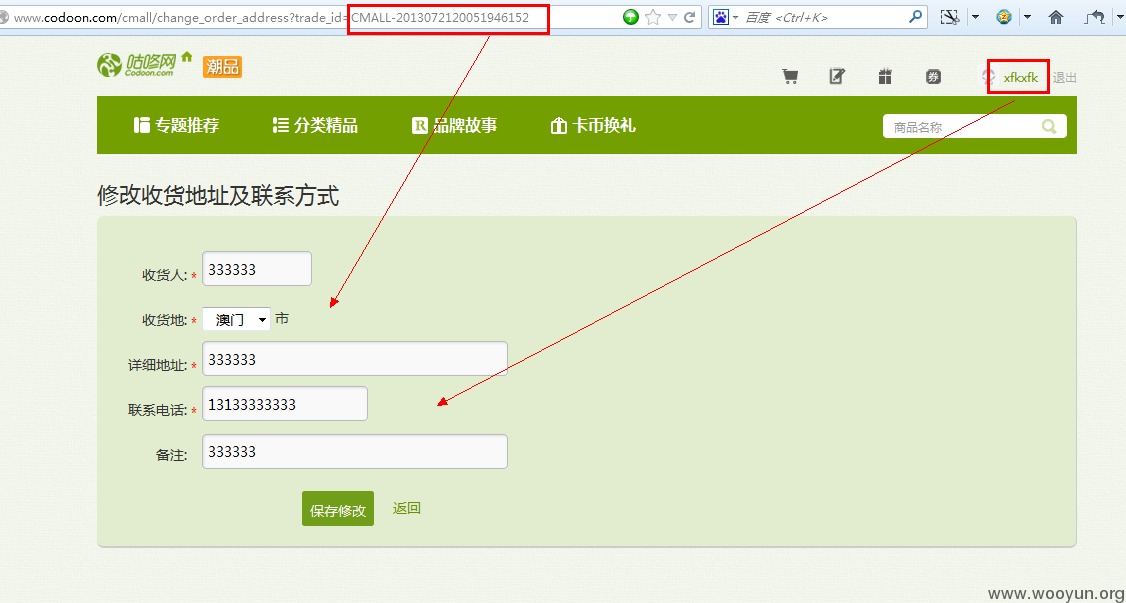Click the green go arrow in address bar
Image resolution: width=1126 pixels, height=603 pixels.
coord(631,17)
